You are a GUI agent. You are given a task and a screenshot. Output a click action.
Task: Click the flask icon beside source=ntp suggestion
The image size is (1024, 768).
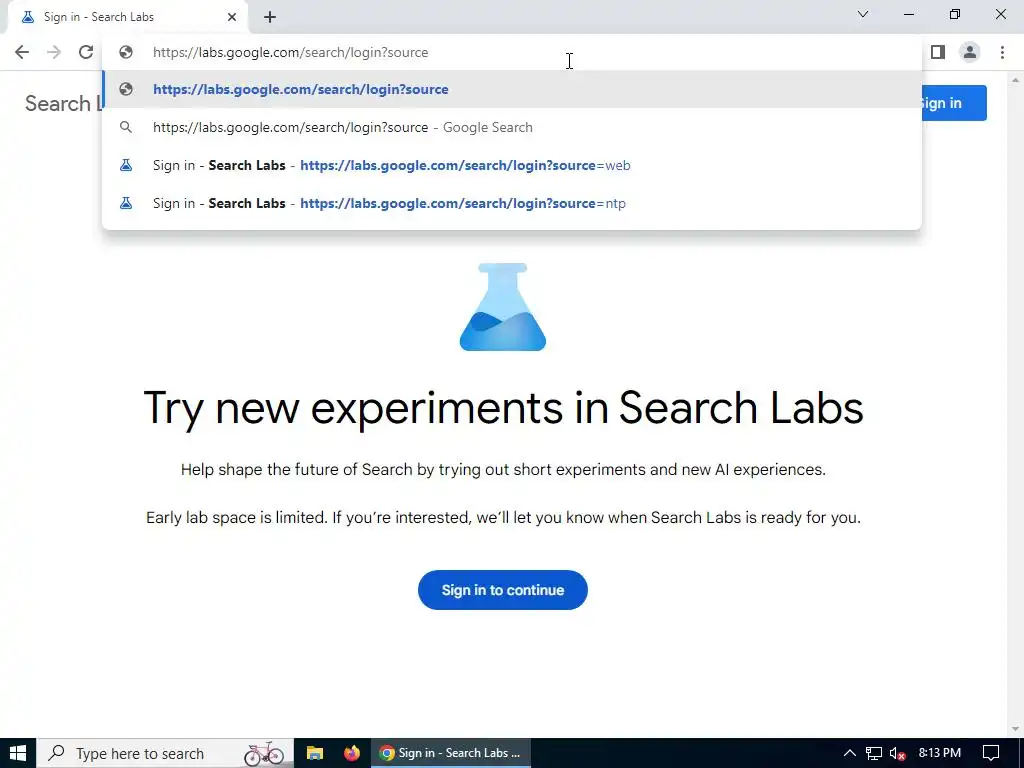pos(126,203)
